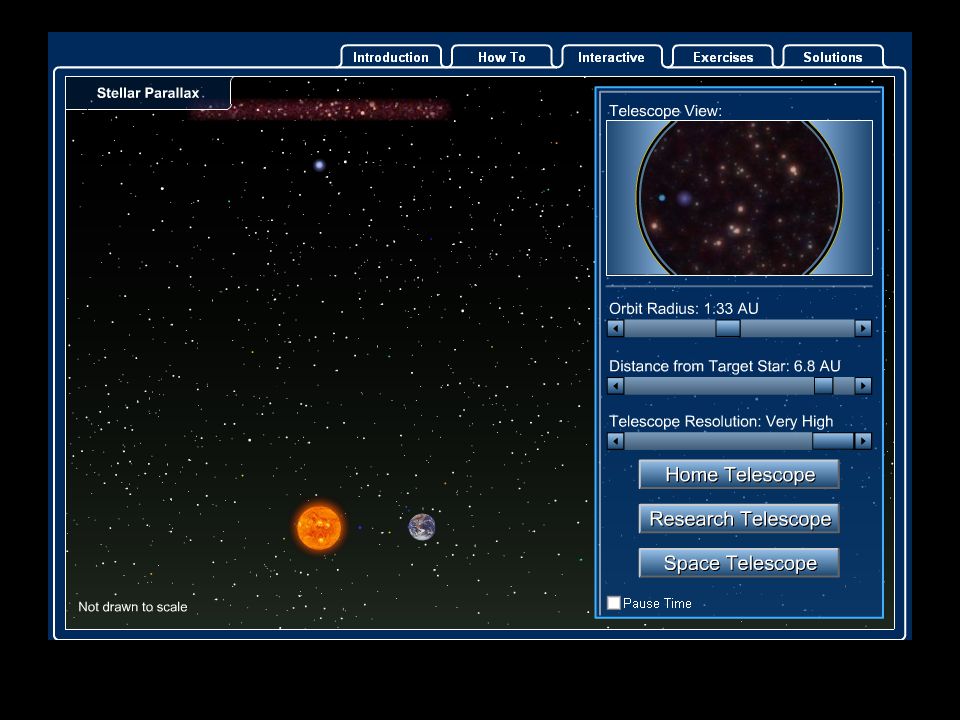The image size is (960, 720).
Task: View the Solutions tab
Action: pos(833,57)
